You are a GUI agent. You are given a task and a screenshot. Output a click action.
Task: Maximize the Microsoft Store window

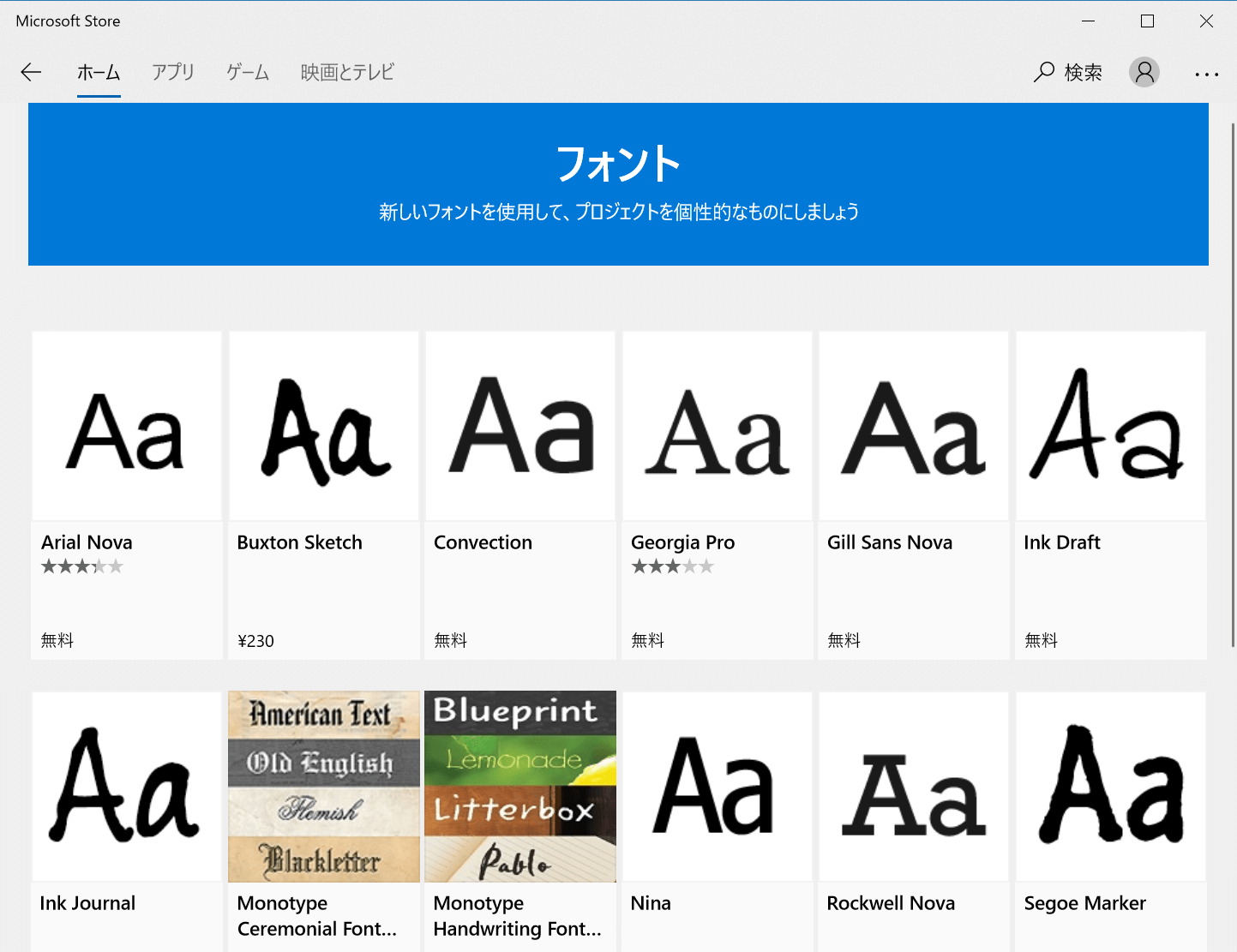[1148, 21]
